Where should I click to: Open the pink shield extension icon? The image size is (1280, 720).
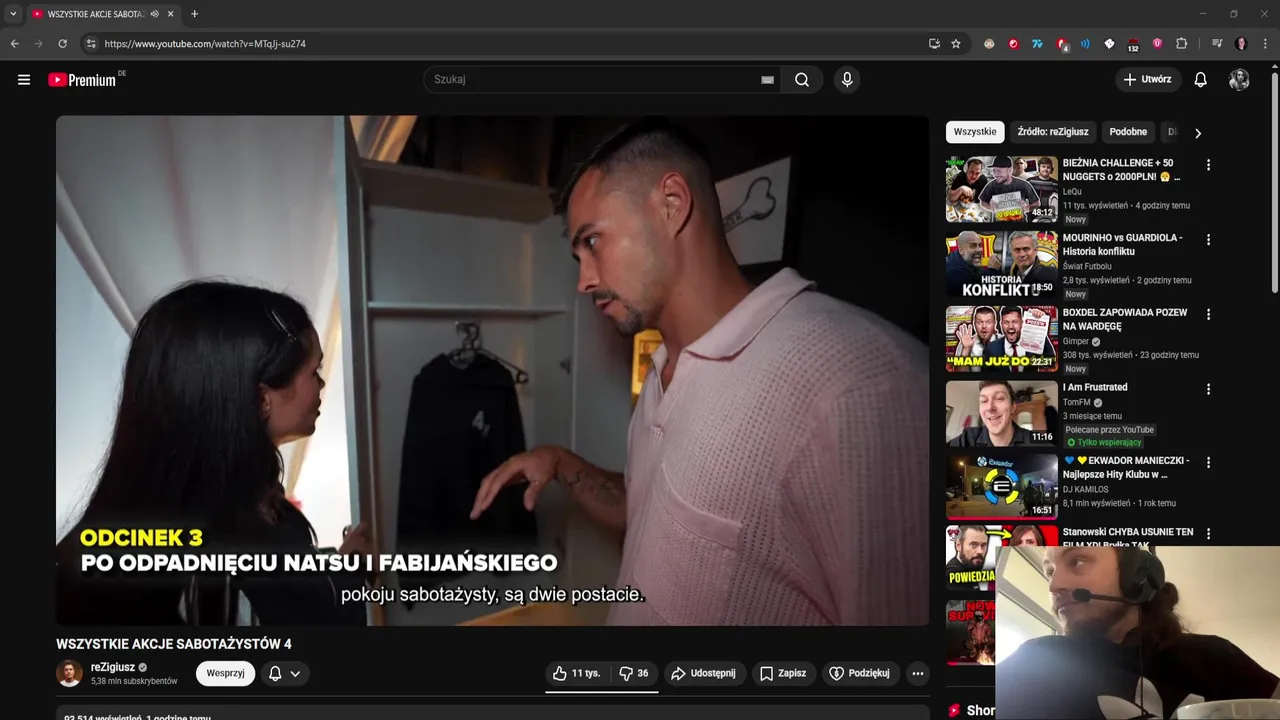click(1157, 44)
